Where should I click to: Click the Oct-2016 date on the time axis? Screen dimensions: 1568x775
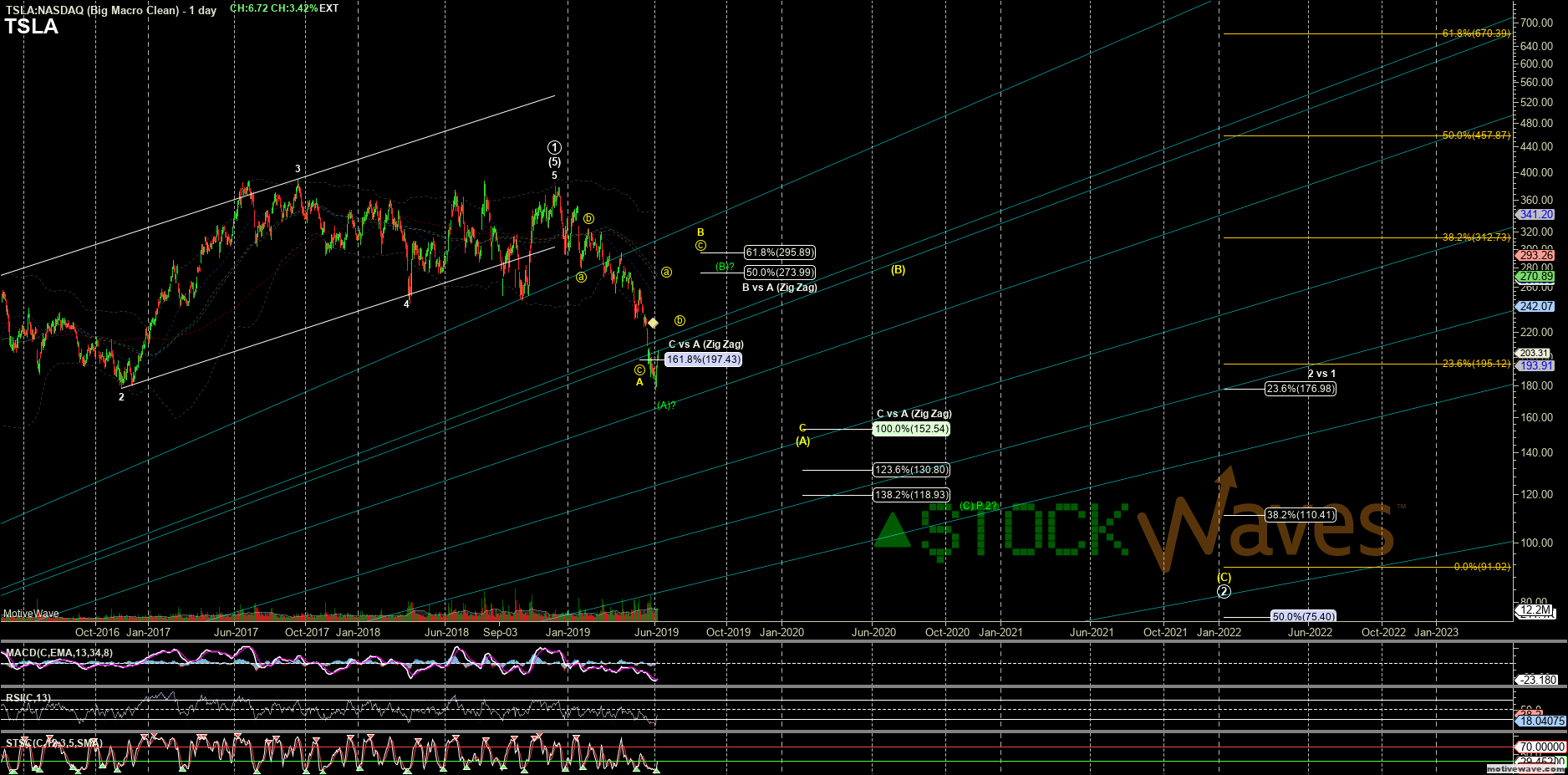click(x=97, y=632)
